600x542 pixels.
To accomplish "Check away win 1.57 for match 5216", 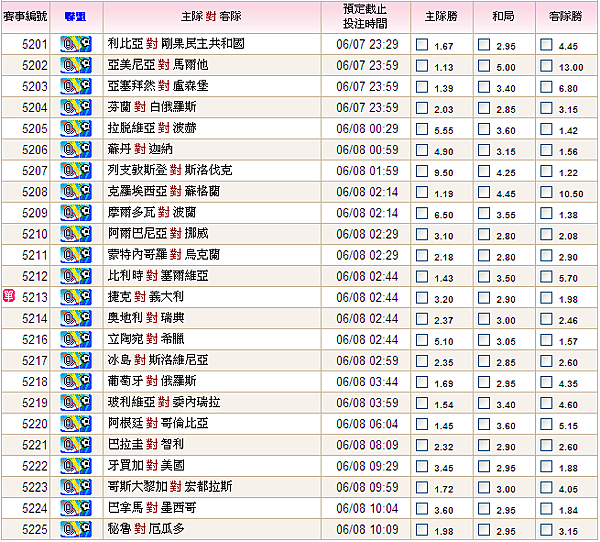I will [546, 340].
